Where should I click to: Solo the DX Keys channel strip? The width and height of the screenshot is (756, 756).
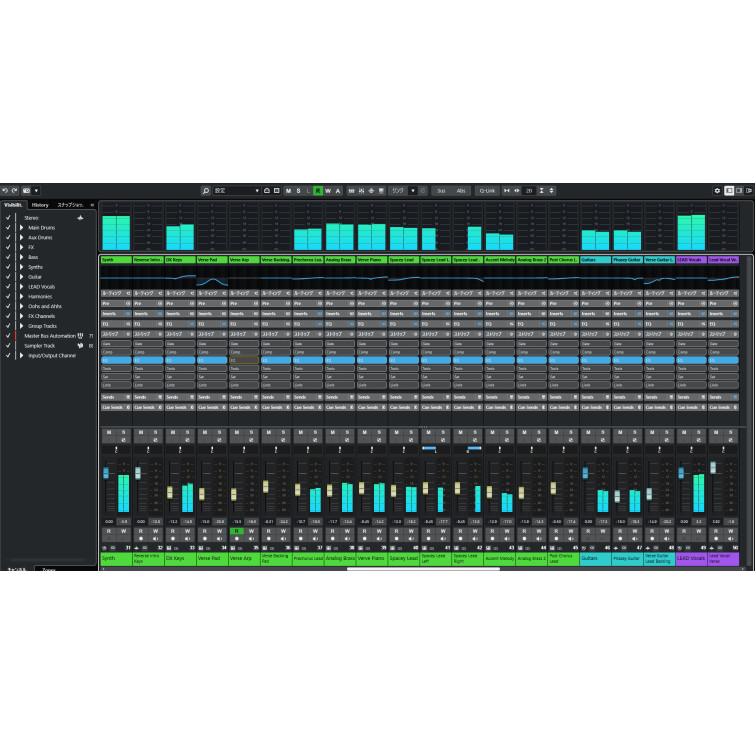click(x=188, y=432)
